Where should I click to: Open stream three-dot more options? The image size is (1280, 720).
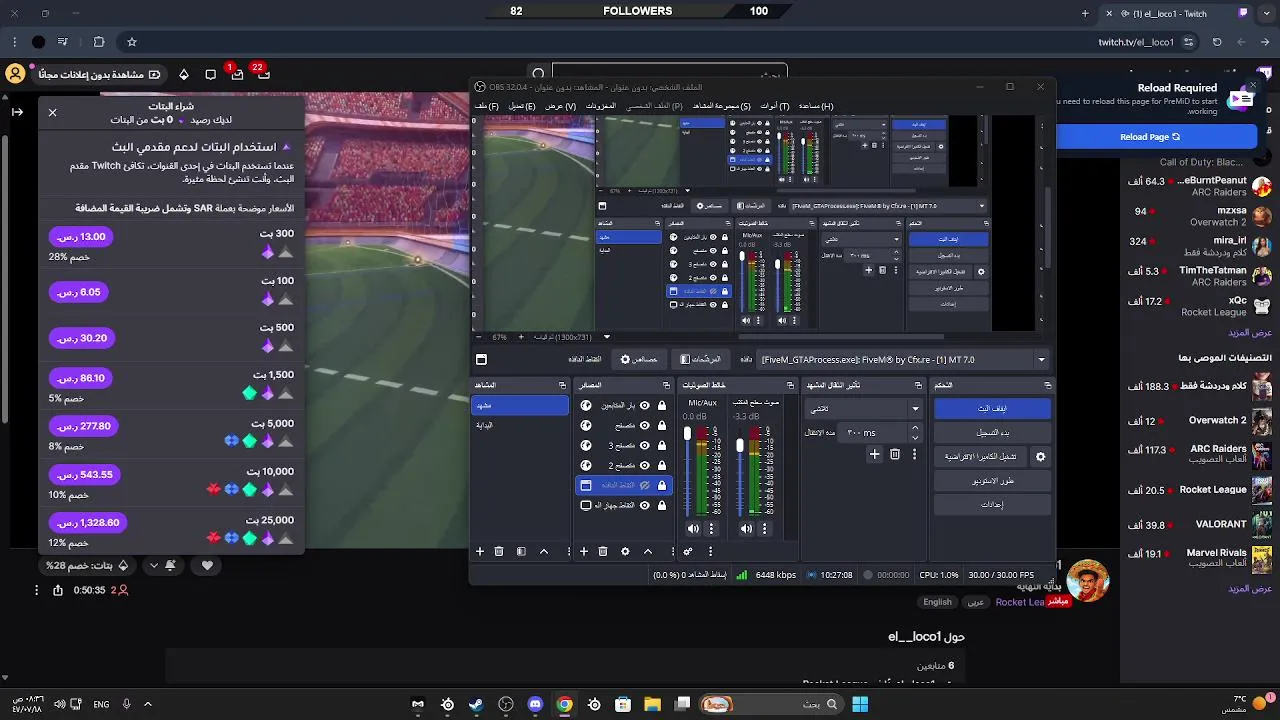[x=36, y=590]
